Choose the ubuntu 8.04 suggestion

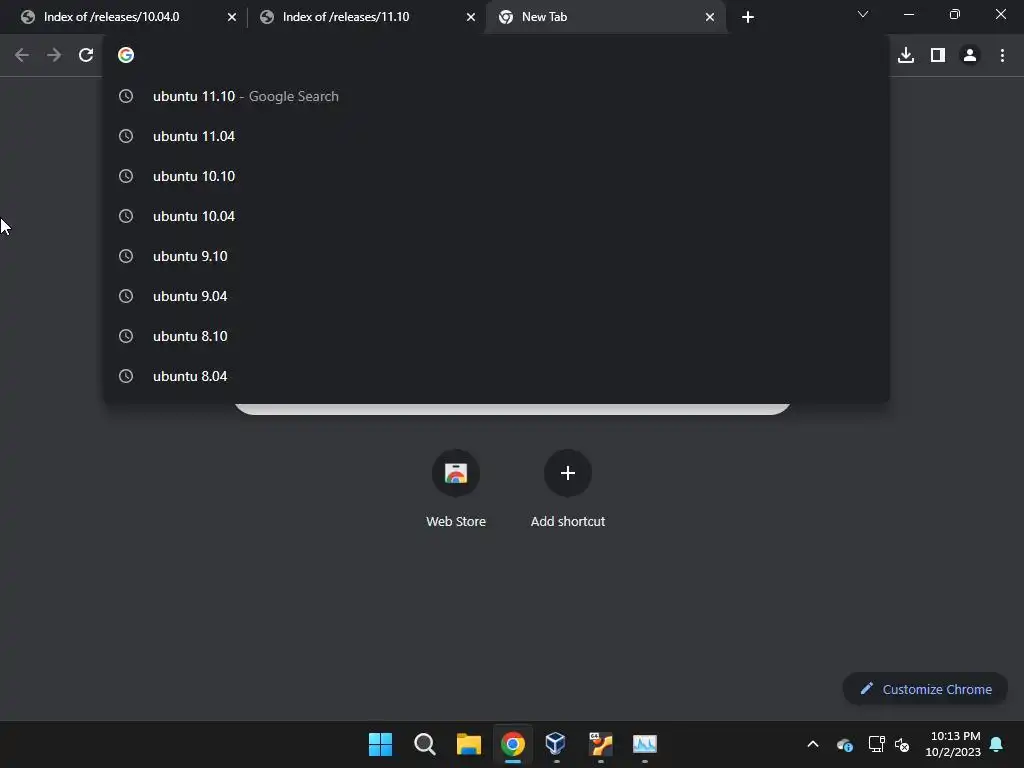tap(496, 376)
